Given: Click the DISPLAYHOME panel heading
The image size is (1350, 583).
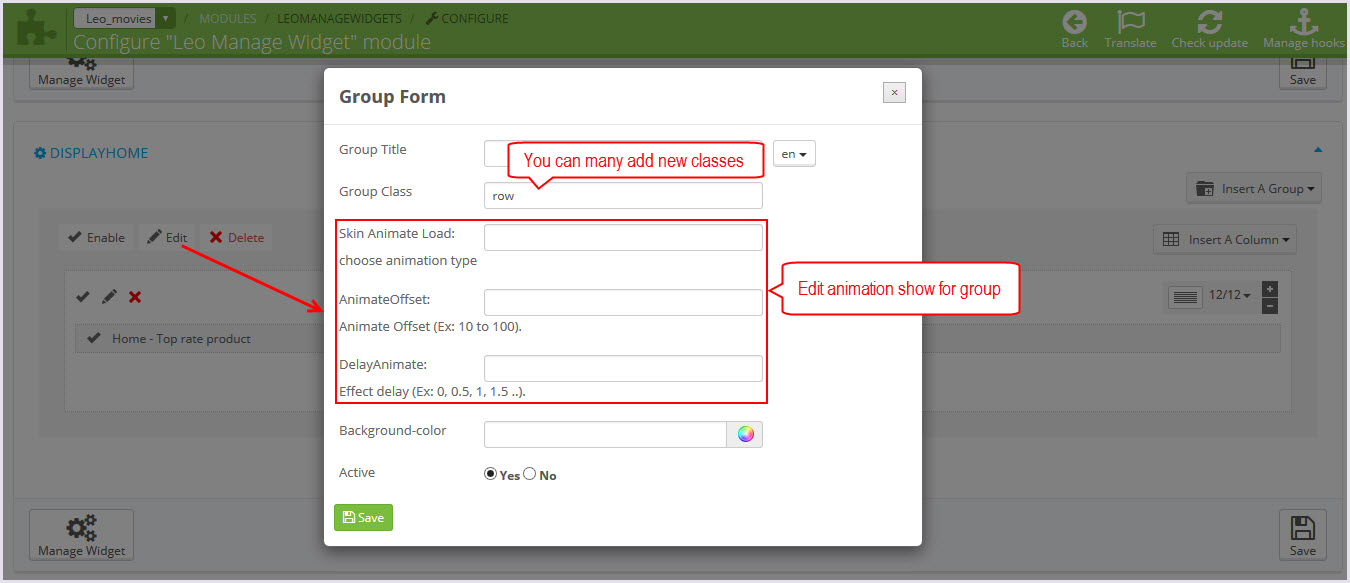Looking at the screenshot, I should 91,153.
